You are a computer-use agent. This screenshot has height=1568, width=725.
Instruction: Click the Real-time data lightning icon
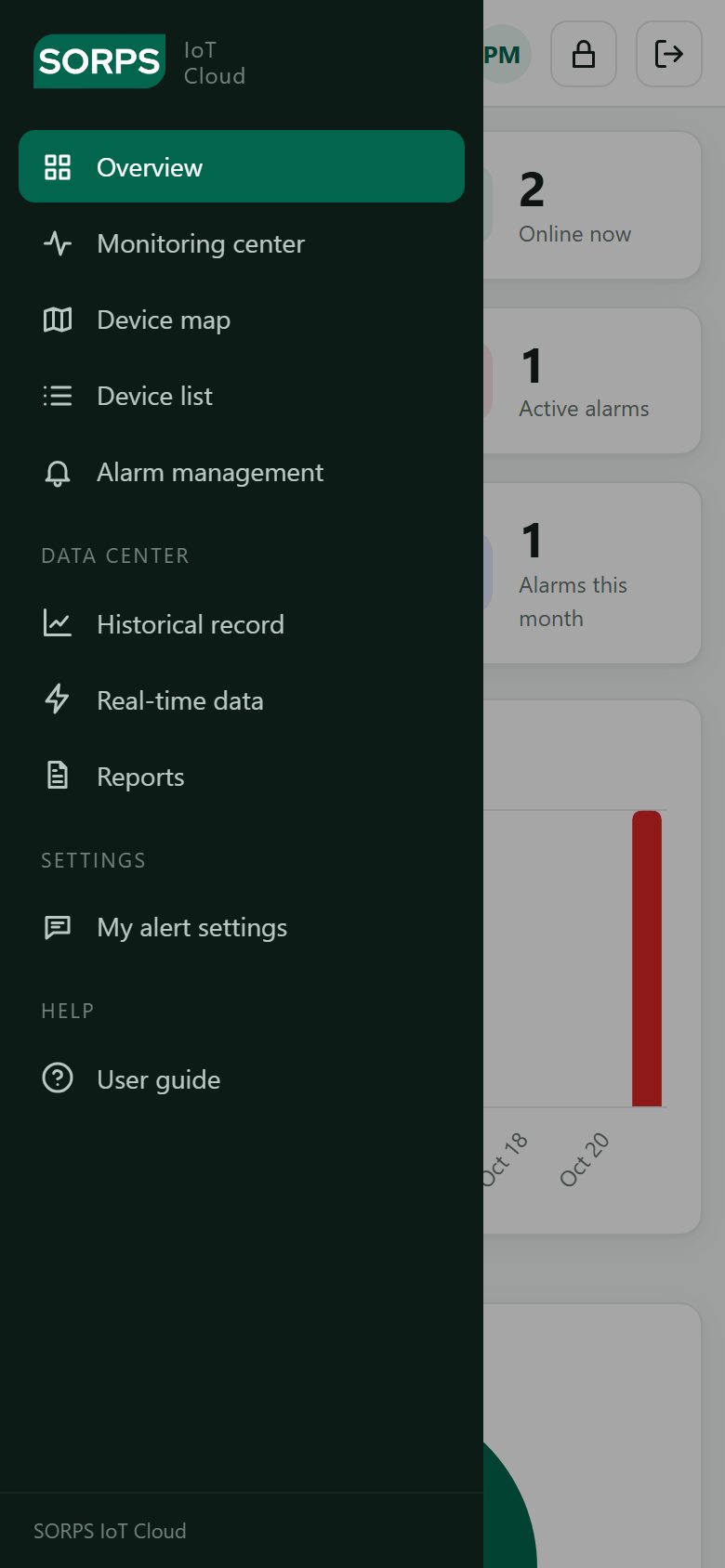[58, 699]
